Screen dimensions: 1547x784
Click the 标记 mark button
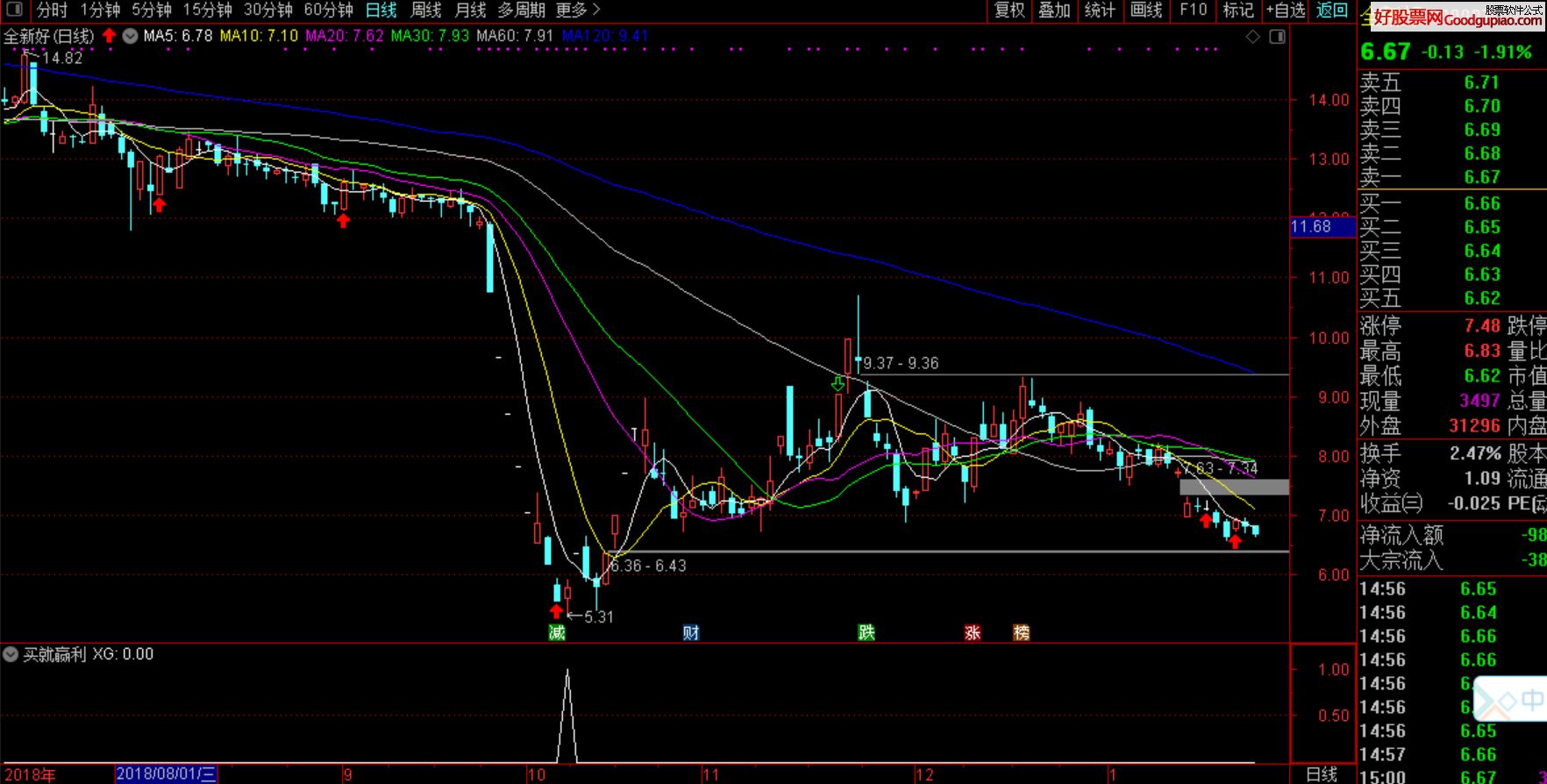tap(1238, 11)
